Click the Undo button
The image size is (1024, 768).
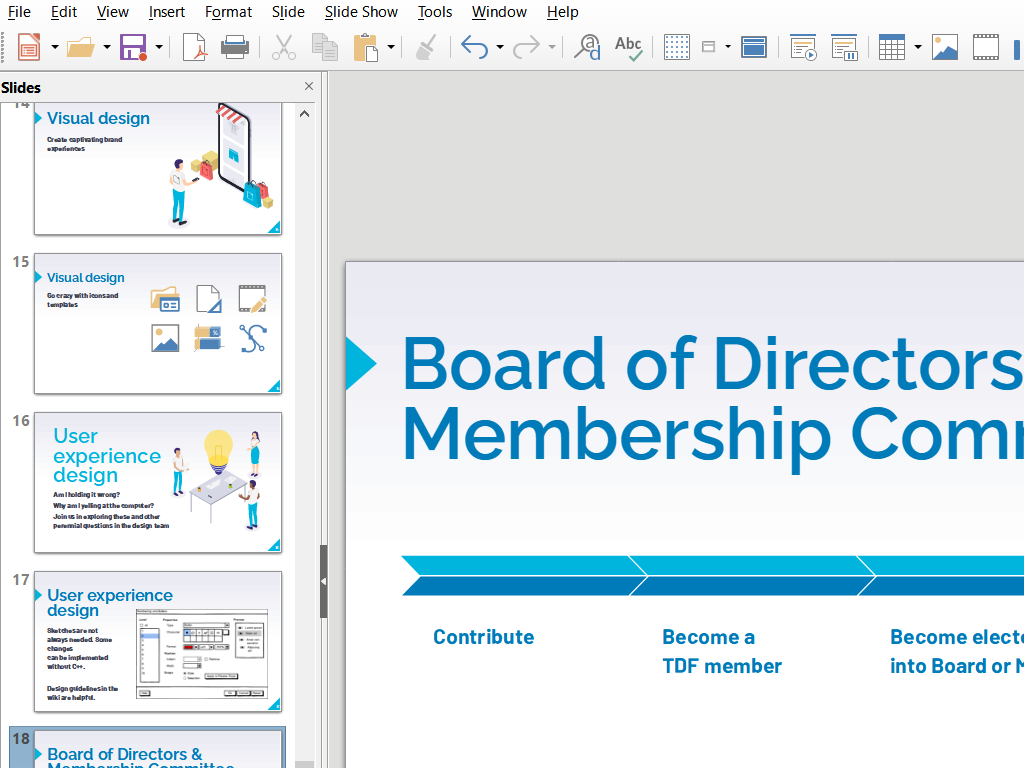click(474, 47)
